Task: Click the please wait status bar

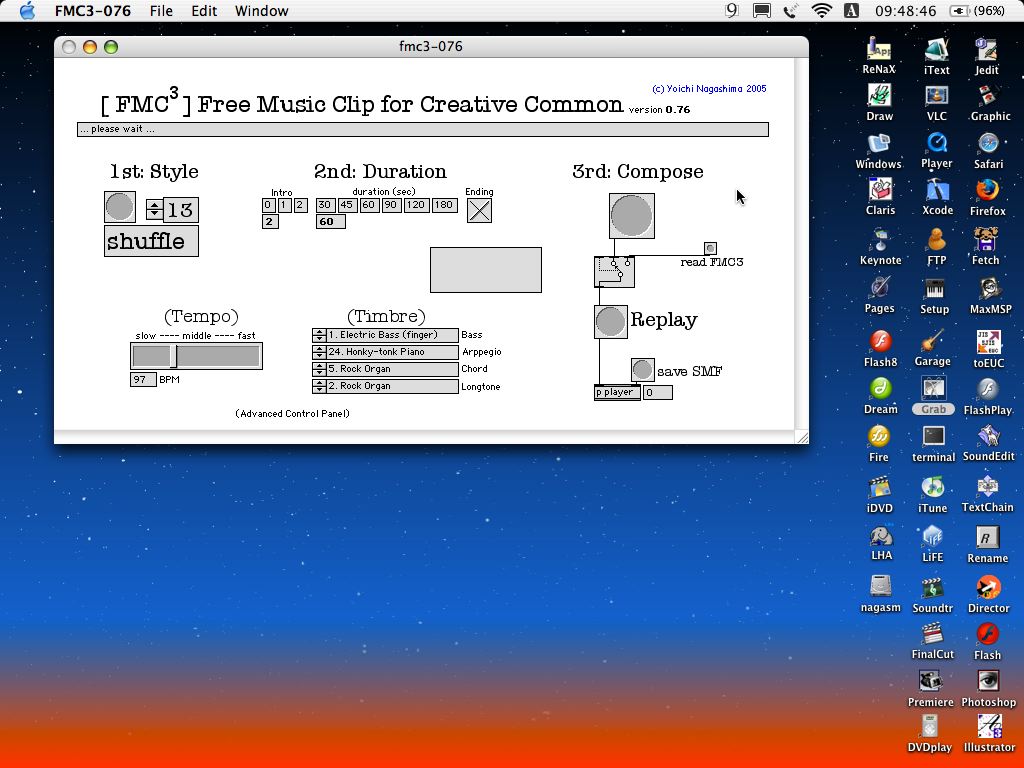Action: pyautogui.click(x=423, y=129)
